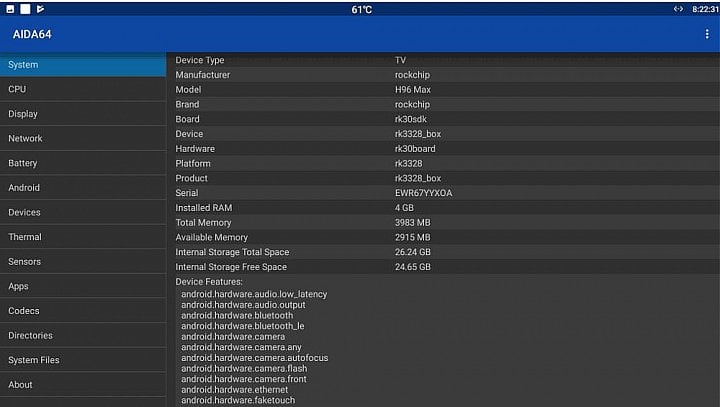This screenshot has width=720, height=407.
Task: Select Internal Storage Free Space value 24.65 GB
Action: (413, 266)
